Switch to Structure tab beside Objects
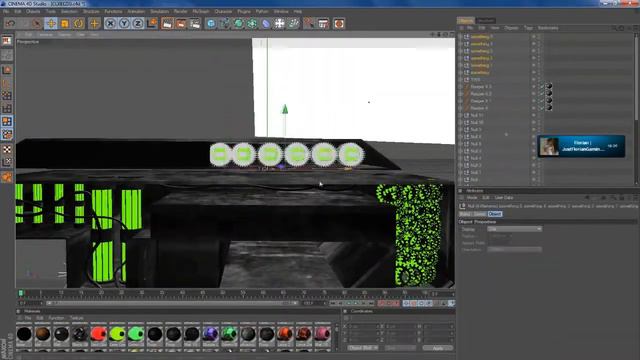The width and height of the screenshot is (640, 360). (x=486, y=20)
